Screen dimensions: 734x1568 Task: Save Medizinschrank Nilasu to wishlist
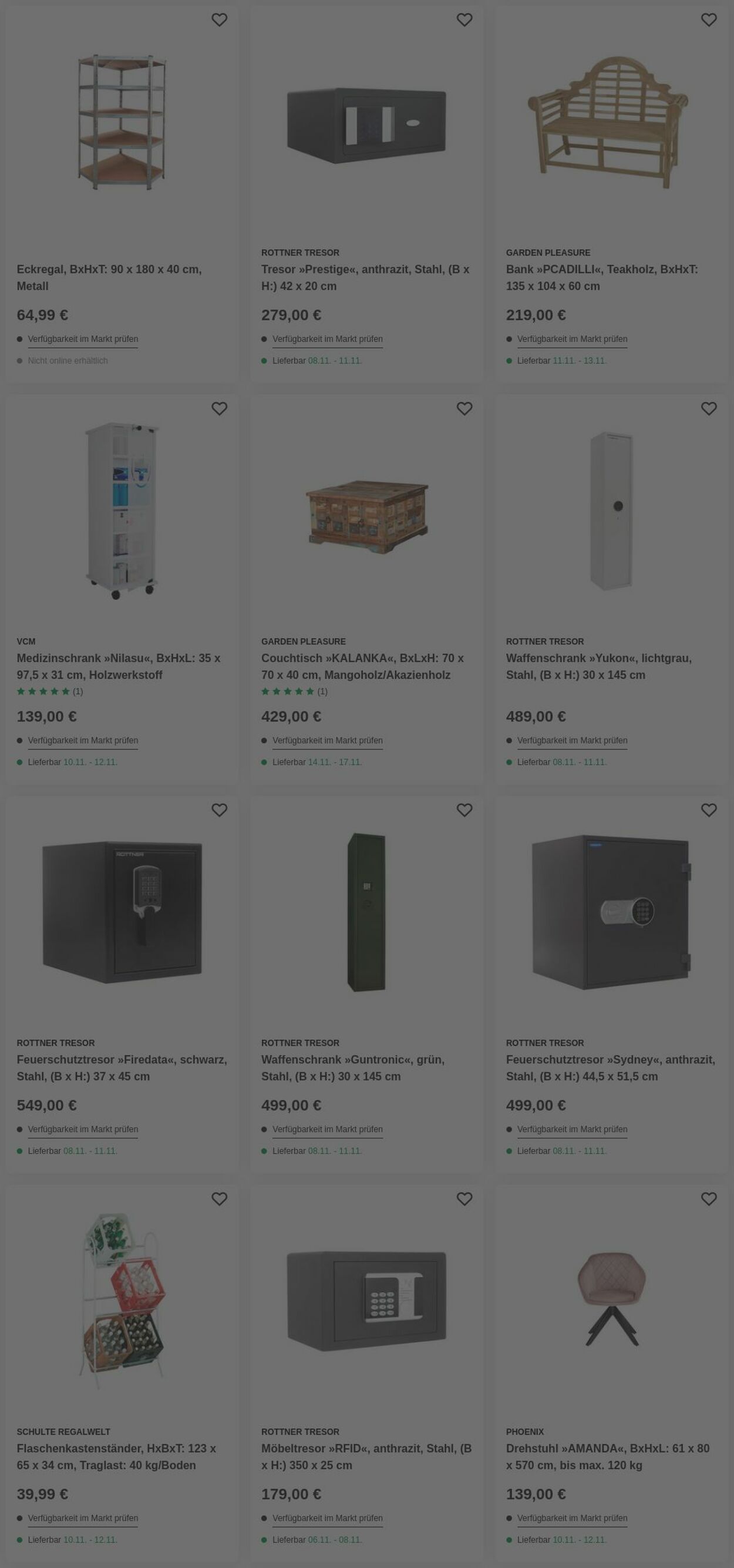tap(219, 408)
